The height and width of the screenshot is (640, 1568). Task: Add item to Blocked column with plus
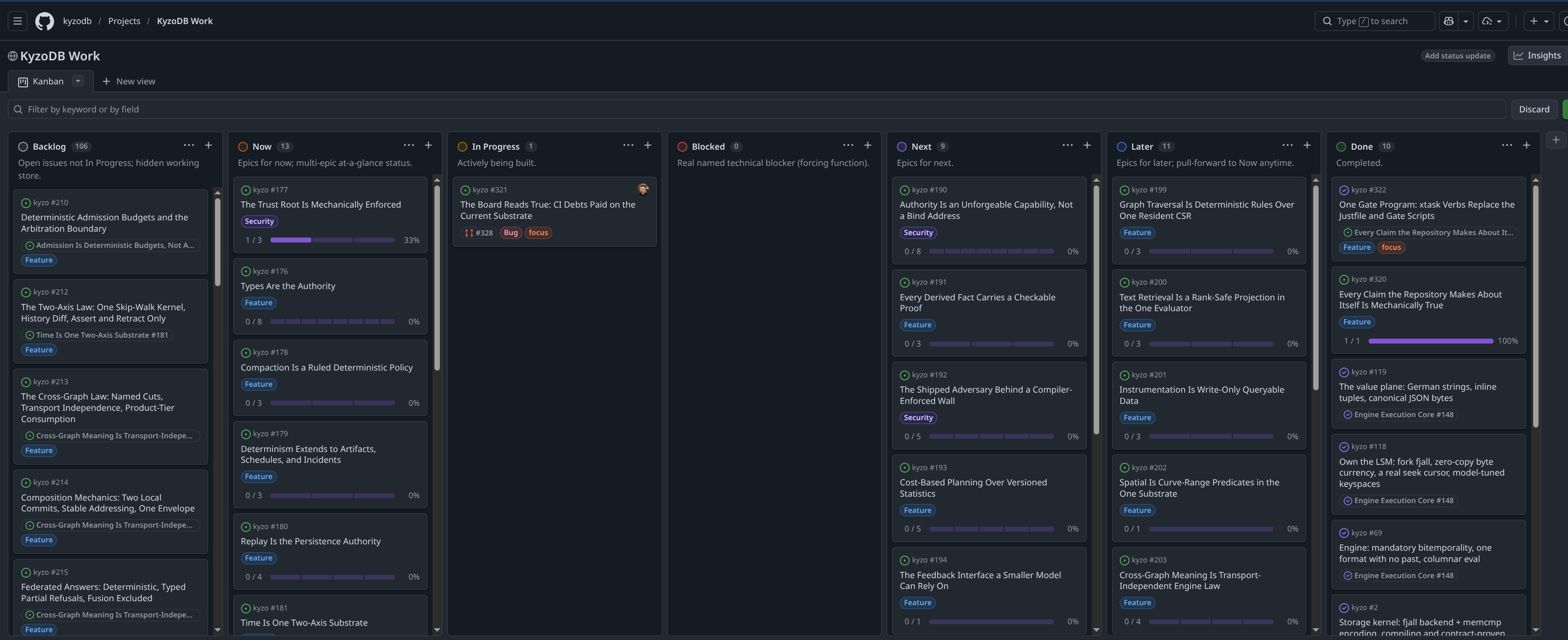click(x=867, y=145)
